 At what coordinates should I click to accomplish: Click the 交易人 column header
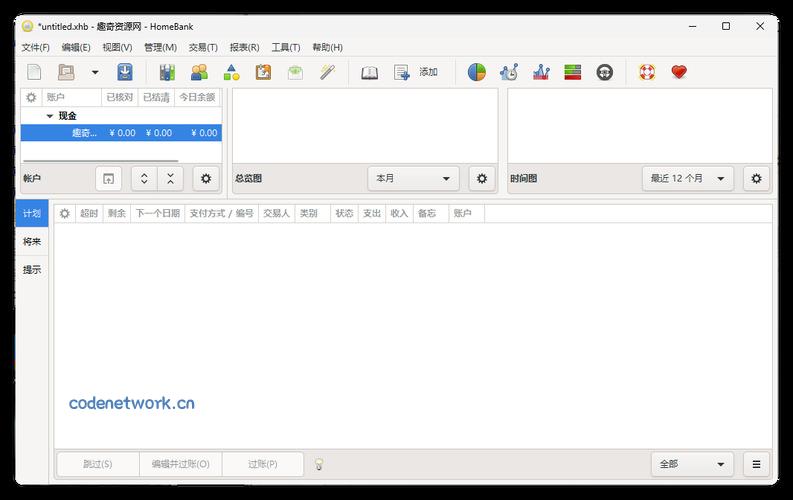tap(276, 213)
